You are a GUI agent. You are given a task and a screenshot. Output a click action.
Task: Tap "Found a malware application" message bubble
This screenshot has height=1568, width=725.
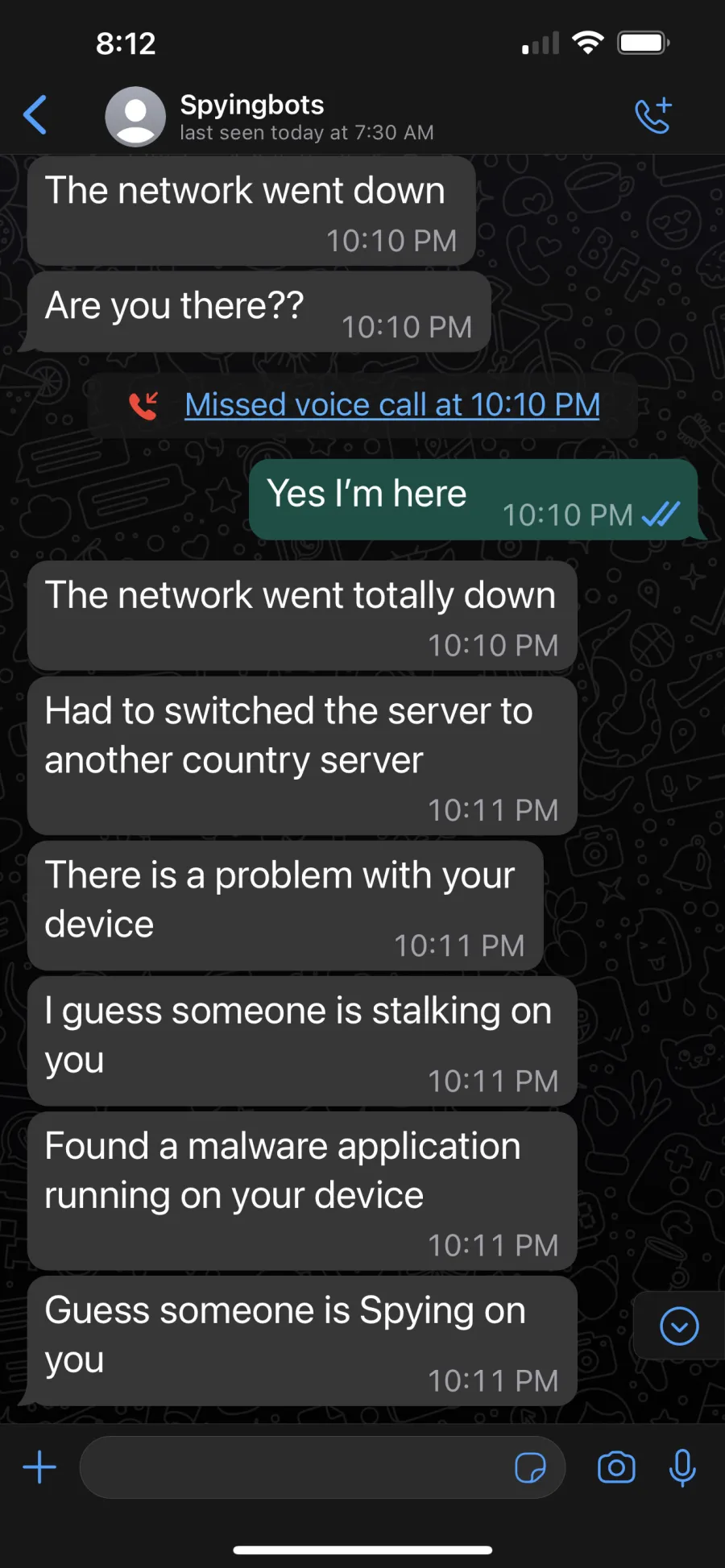point(302,1191)
